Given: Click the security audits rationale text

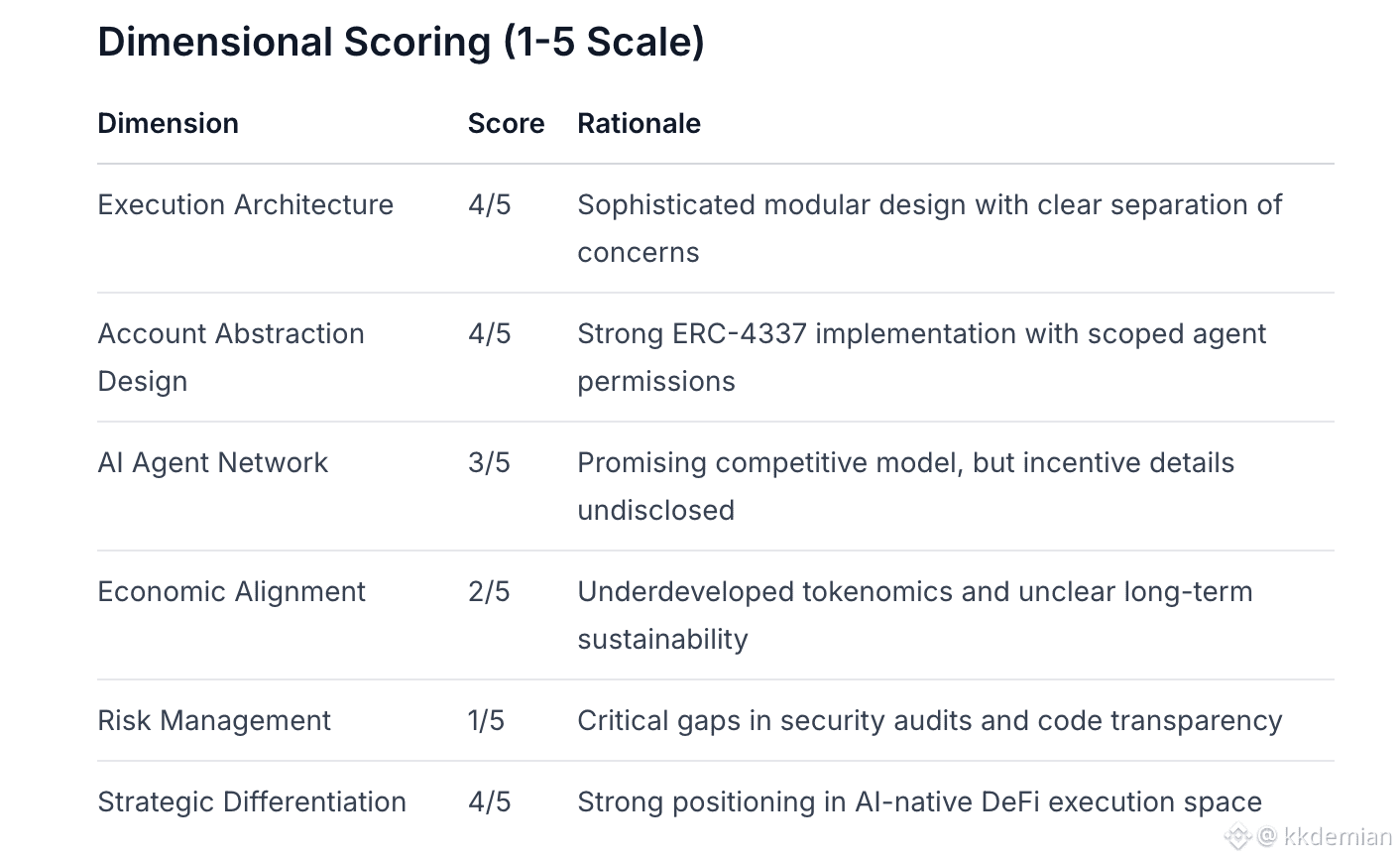Looking at the screenshot, I should tap(929, 720).
